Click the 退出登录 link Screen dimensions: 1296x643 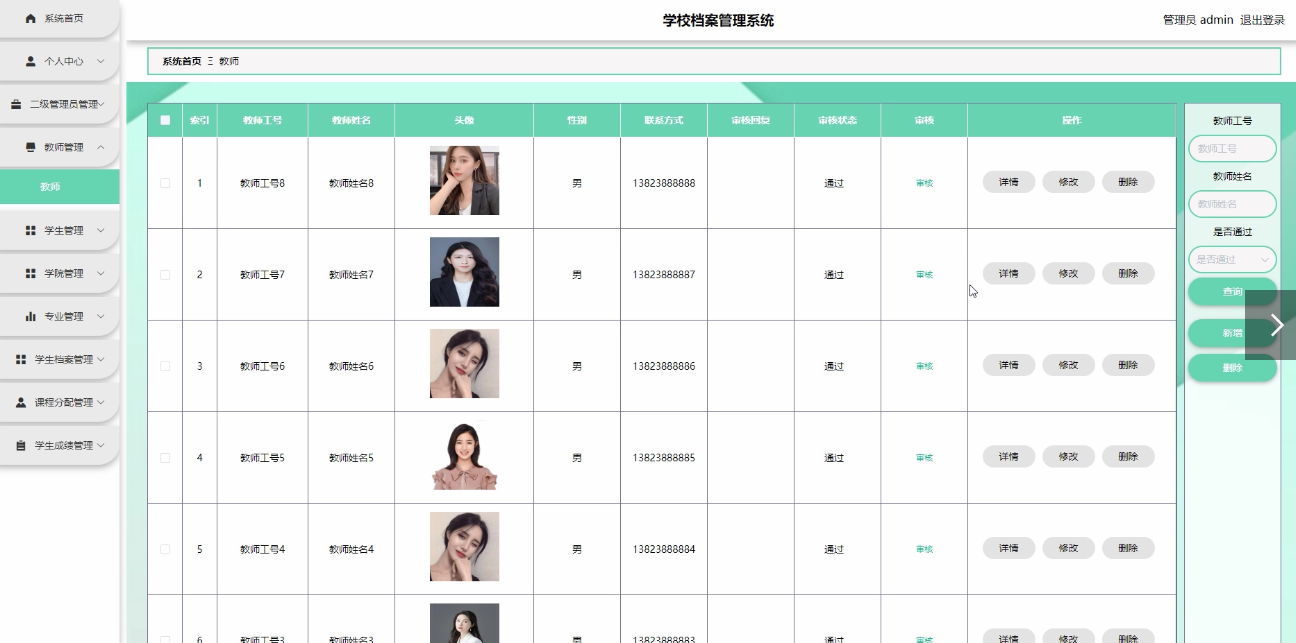point(1262,20)
